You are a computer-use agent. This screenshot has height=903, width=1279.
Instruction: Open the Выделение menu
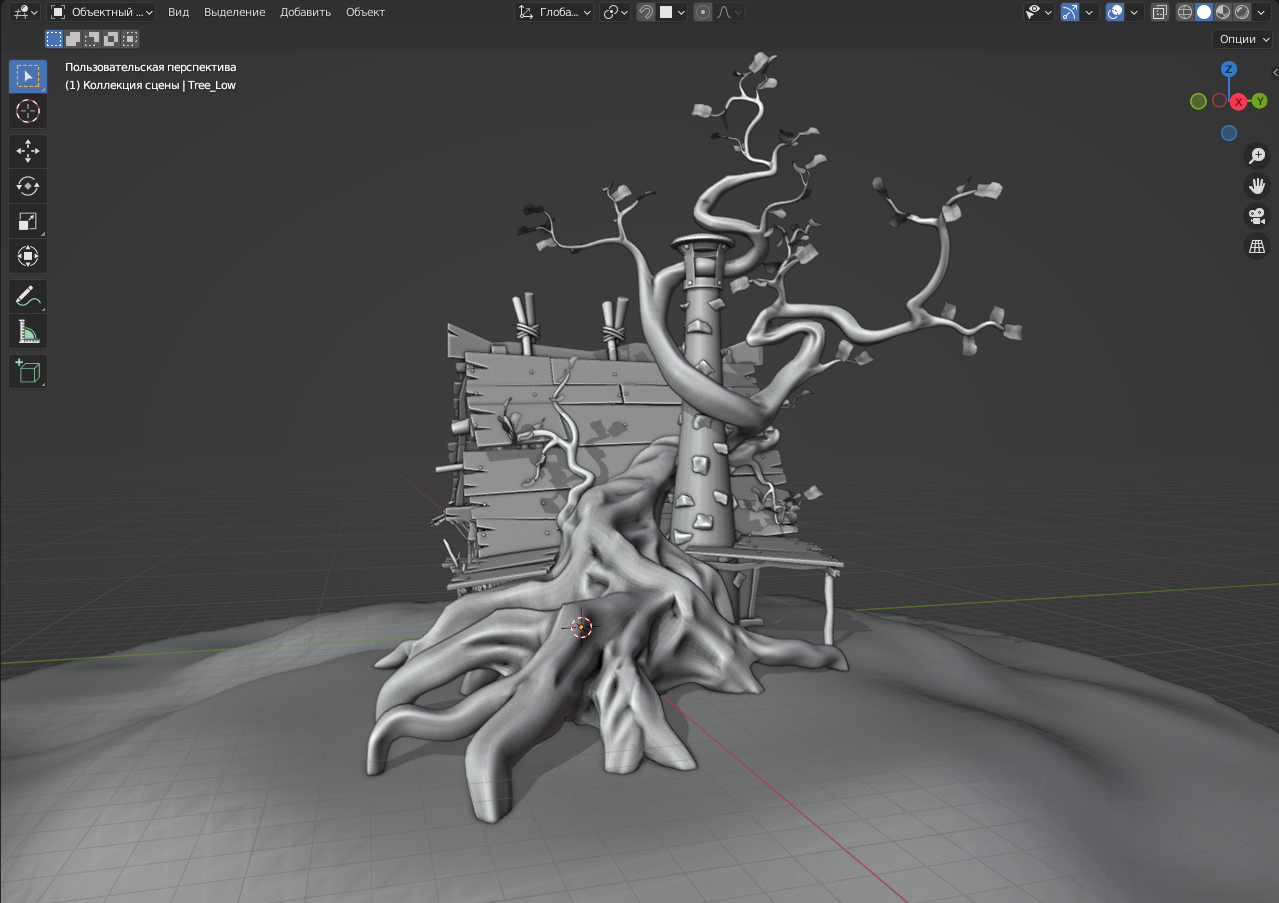(235, 12)
